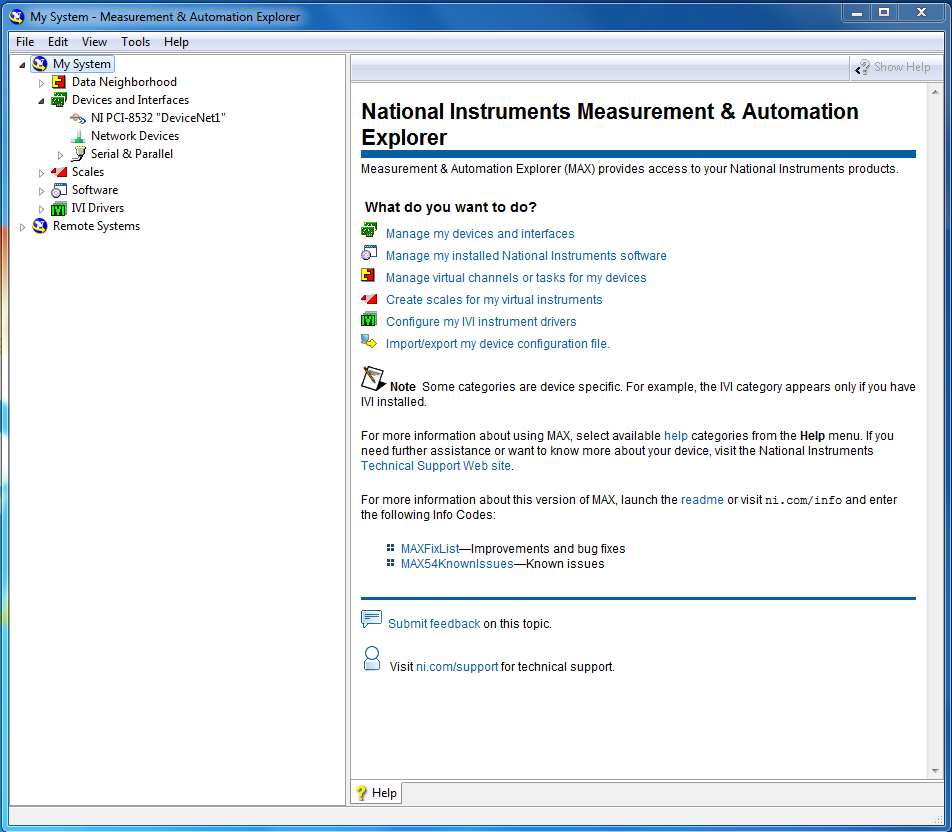Click the Submit feedback speech bubble icon
This screenshot has width=952, height=832.
point(371,619)
